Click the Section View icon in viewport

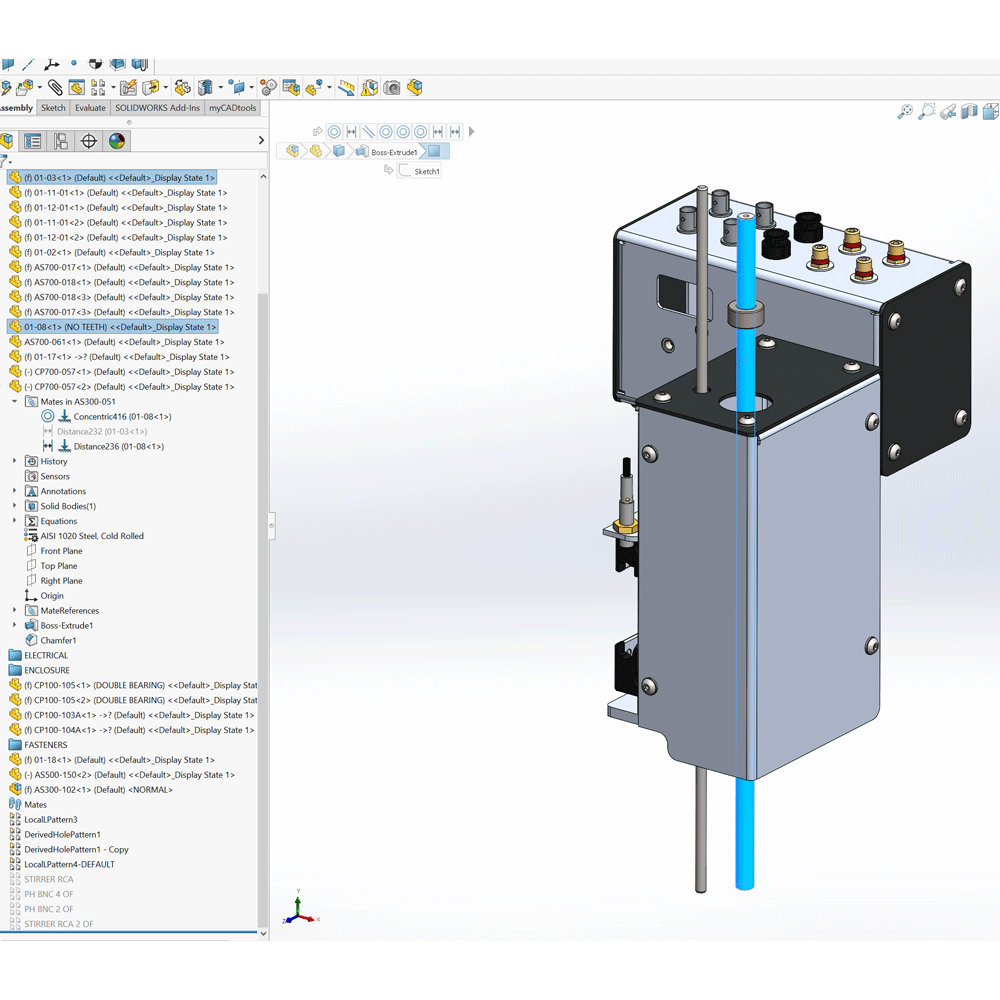(969, 112)
